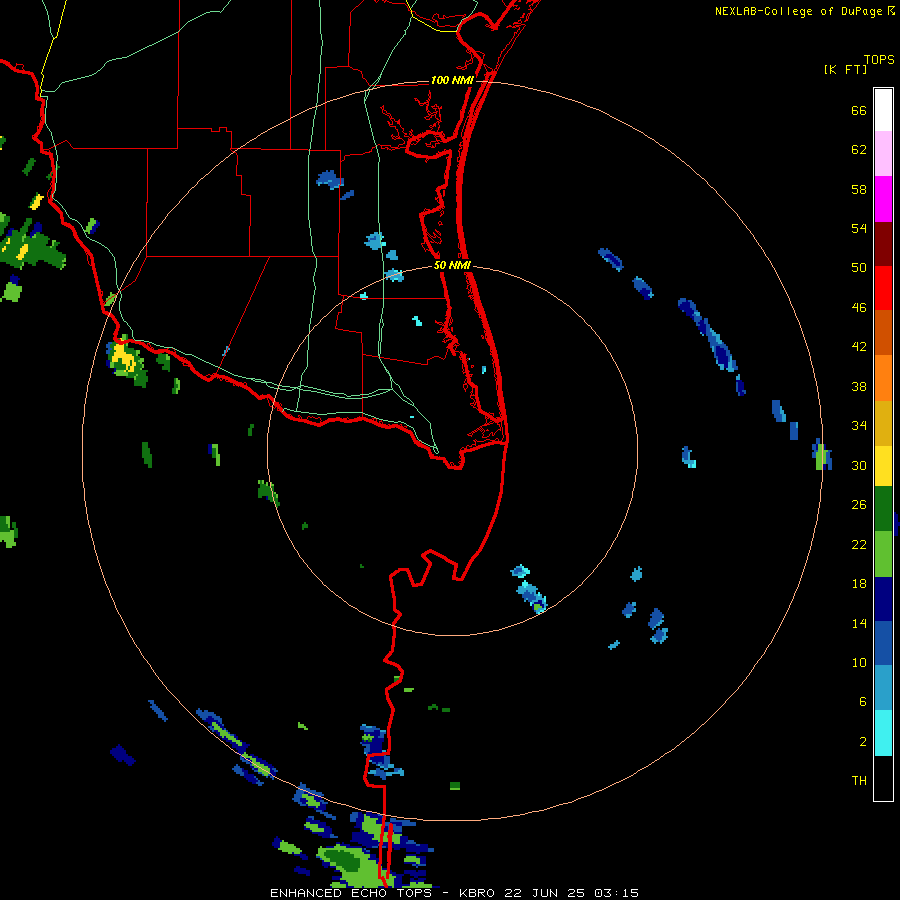Click the 50 NMI range ring label

tap(452, 265)
